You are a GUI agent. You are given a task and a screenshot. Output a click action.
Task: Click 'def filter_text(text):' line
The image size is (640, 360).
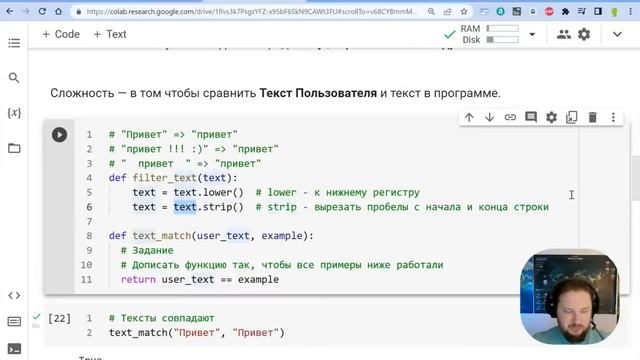coord(173,178)
